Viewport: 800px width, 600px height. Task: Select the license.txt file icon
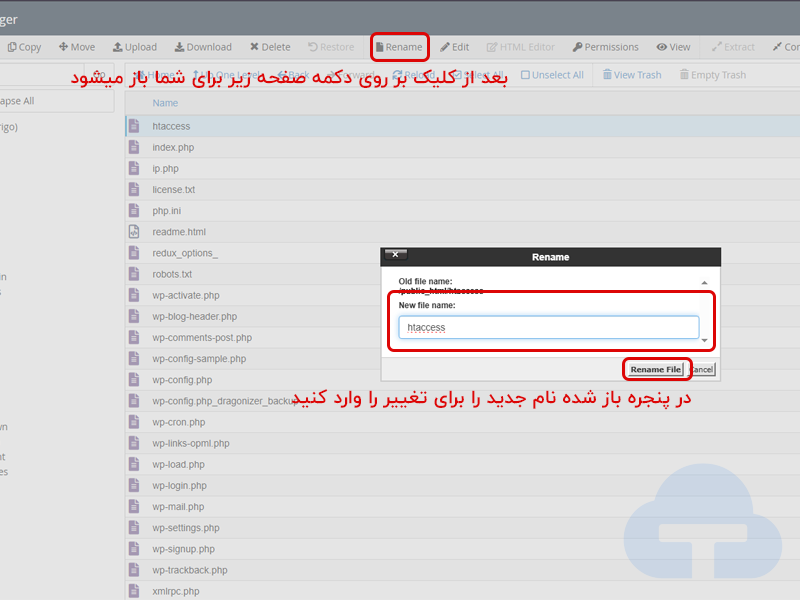tap(134, 189)
